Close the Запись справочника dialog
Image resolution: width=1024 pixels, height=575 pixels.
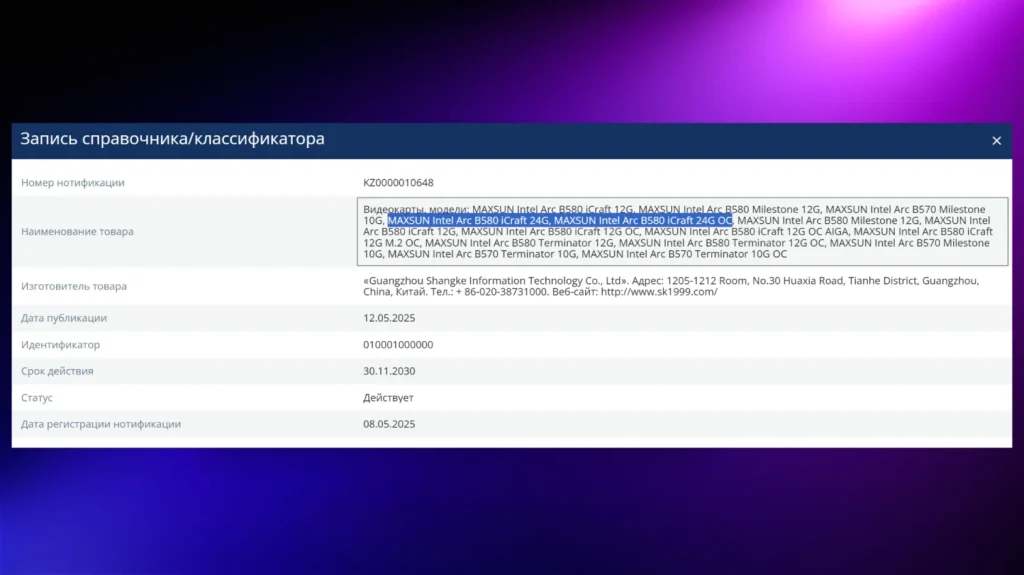click(996, 140)
